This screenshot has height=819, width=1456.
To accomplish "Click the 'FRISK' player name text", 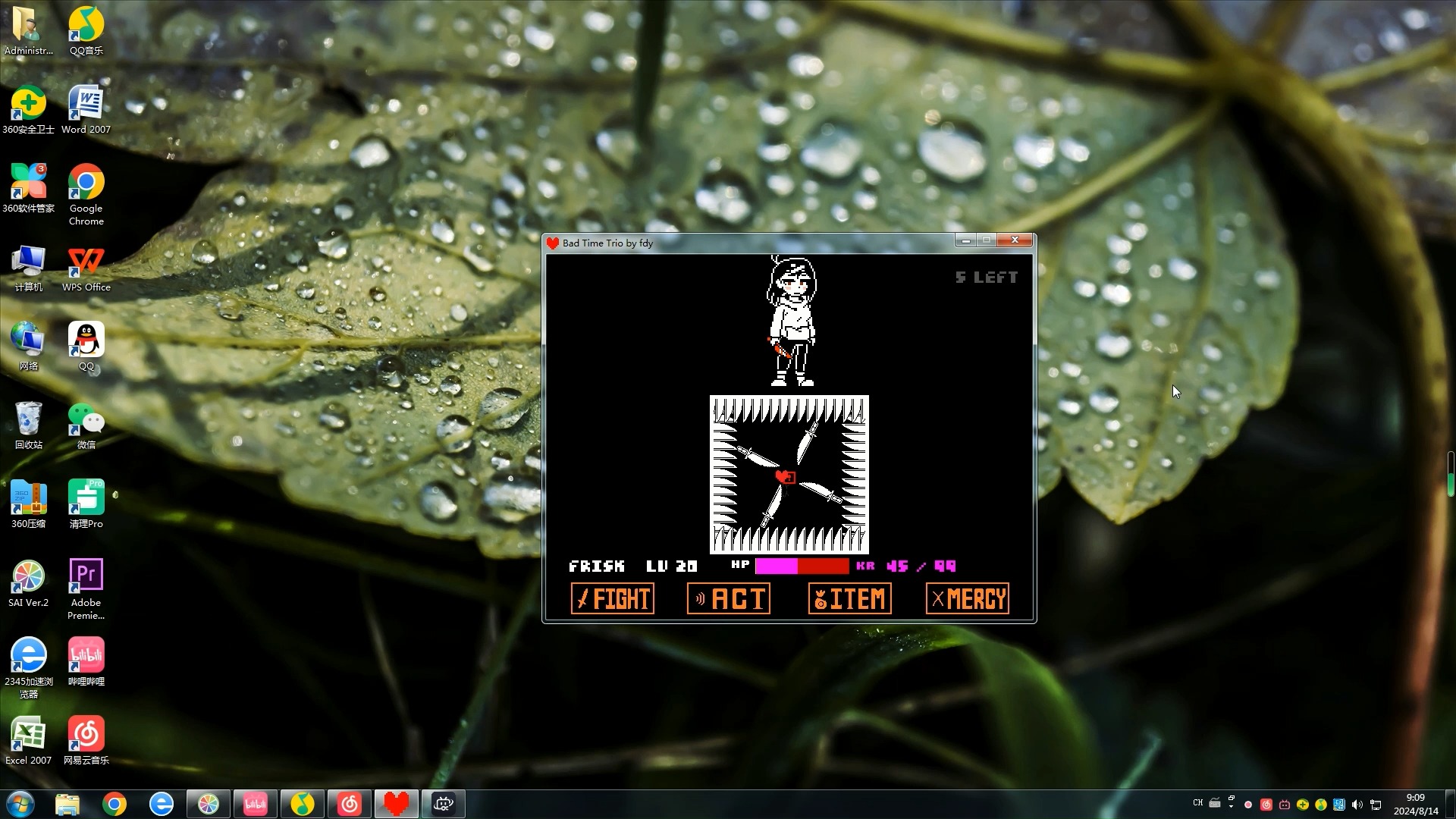I will pyautogui.click(x=597, y=566).
